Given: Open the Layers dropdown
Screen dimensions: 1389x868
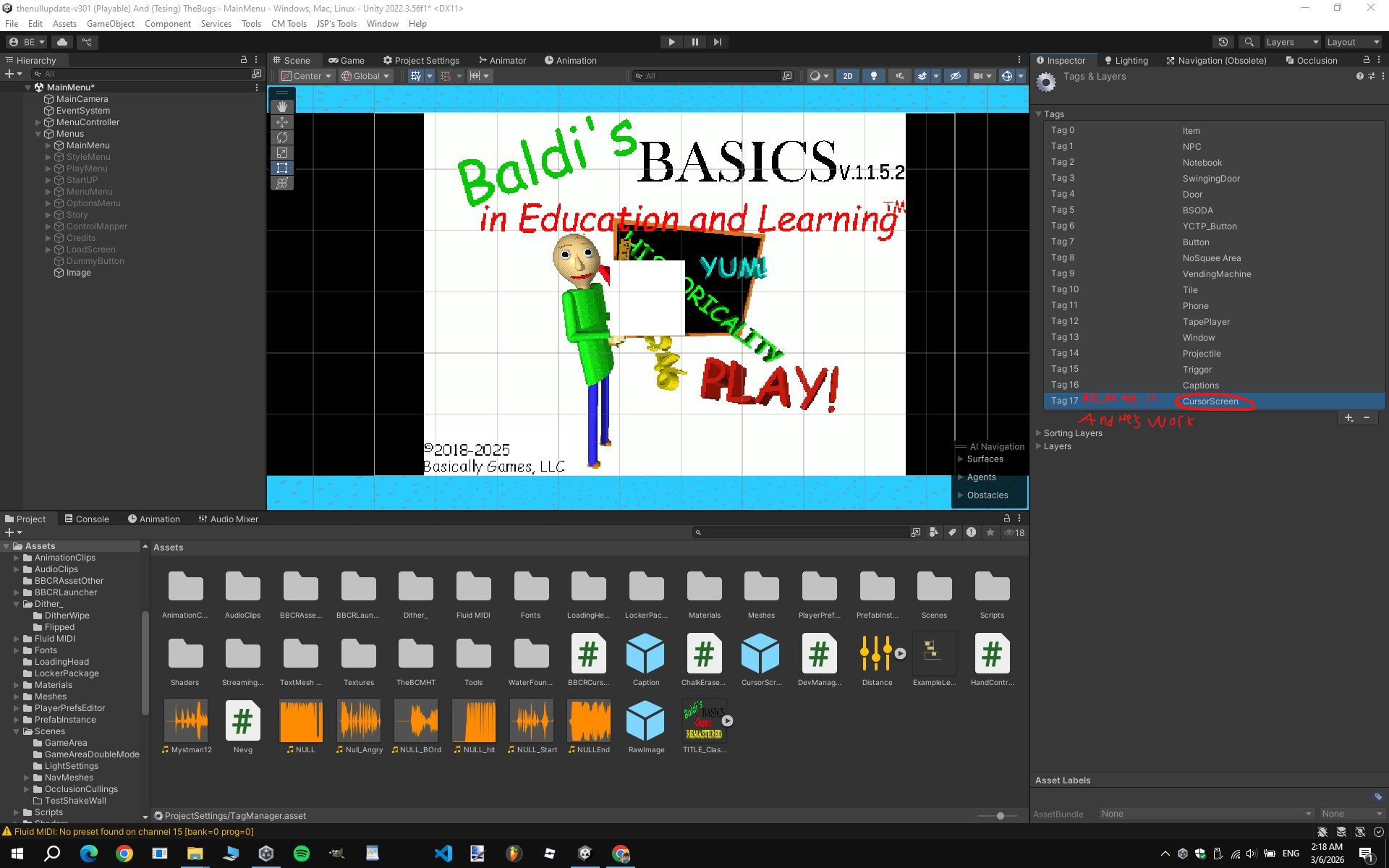Looking at the screenshot, I should pyautogui.click(x=1292, y=42).
